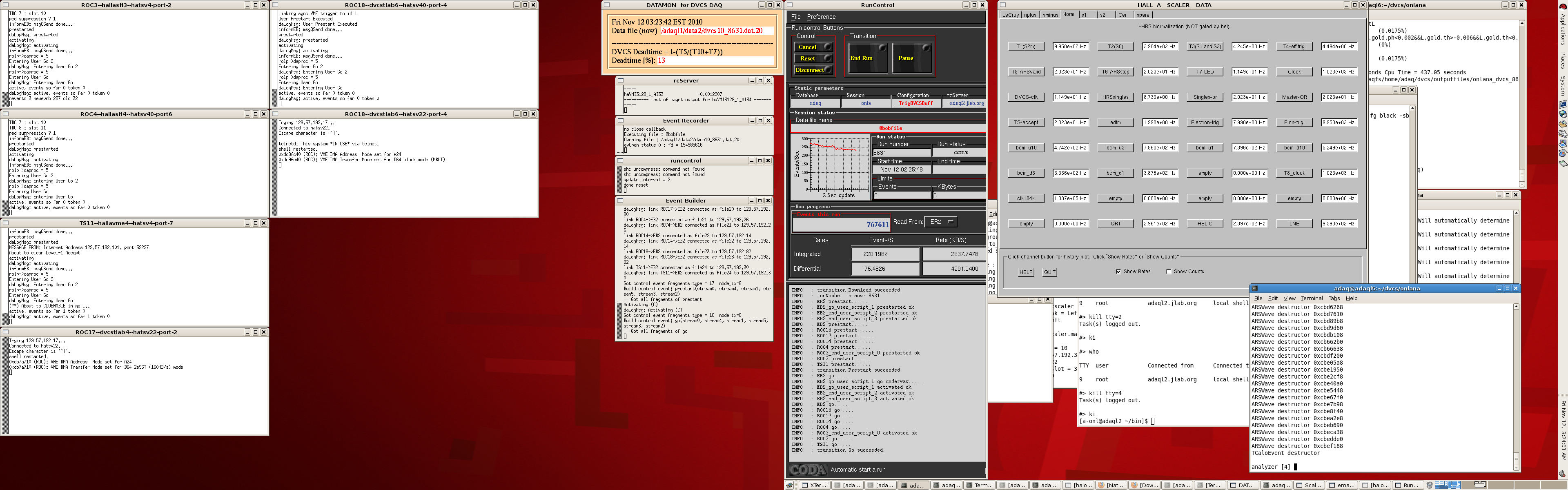1568x490 pixels.
Task: Open window menu icon of the rcServer window
Action: pos(620,80)
